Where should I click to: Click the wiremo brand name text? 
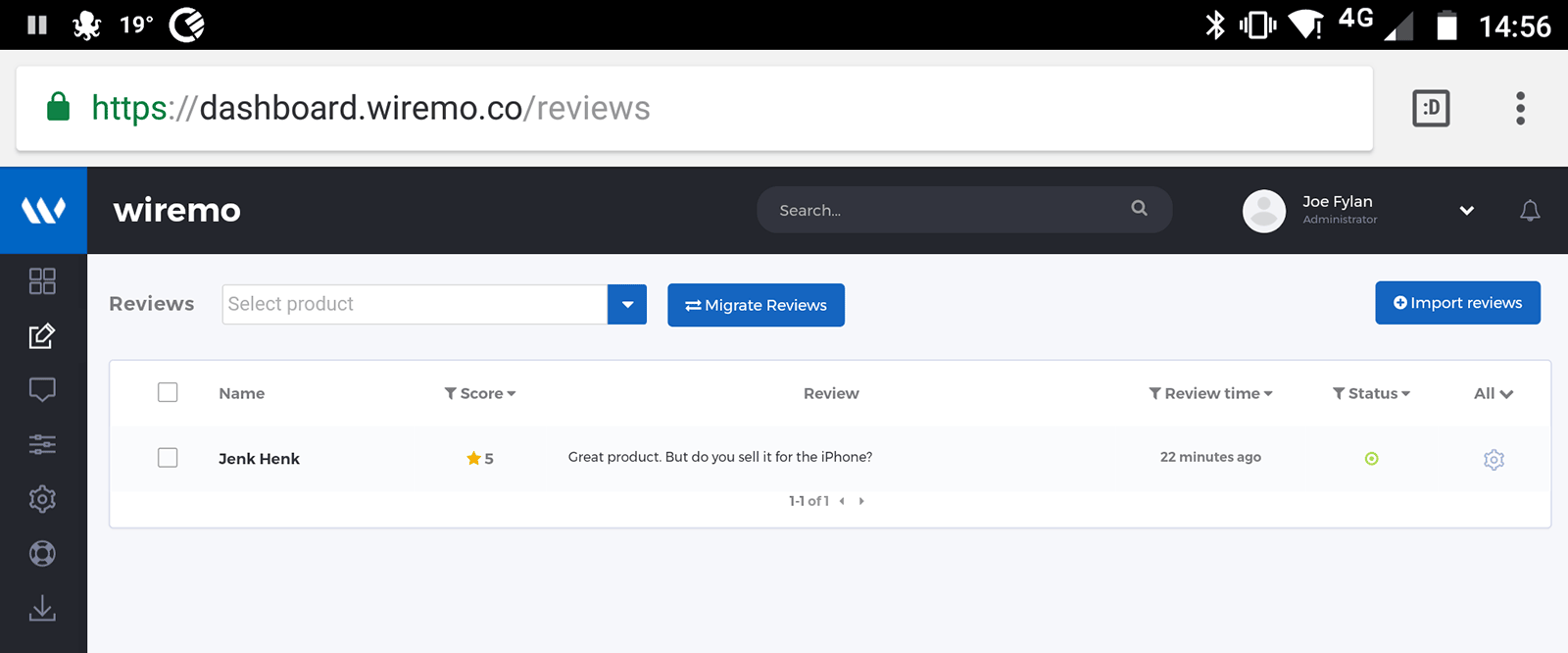(x=177, y=210)
